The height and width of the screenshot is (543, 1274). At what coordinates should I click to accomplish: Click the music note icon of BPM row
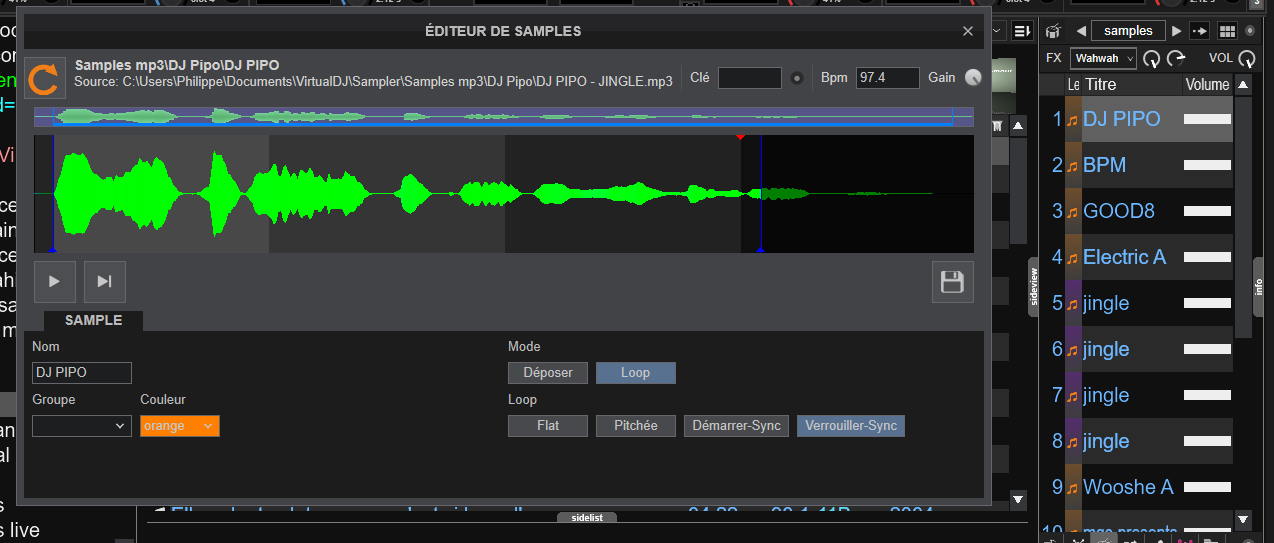pyautogui.click(x=1073, y=165)
